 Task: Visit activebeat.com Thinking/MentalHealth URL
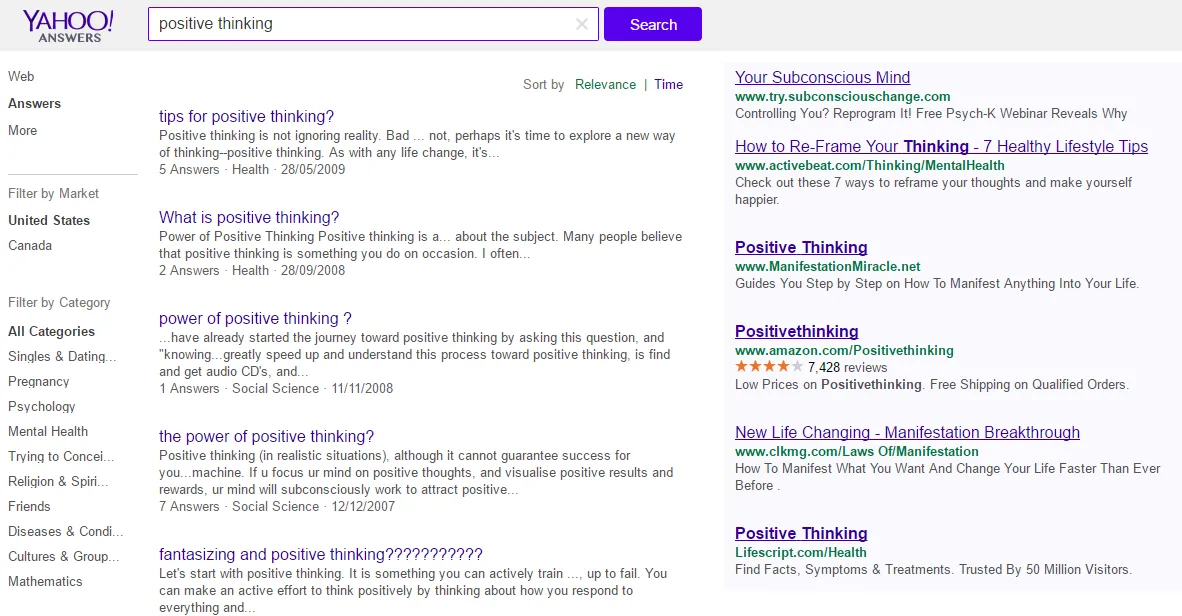tap(870, 165)
